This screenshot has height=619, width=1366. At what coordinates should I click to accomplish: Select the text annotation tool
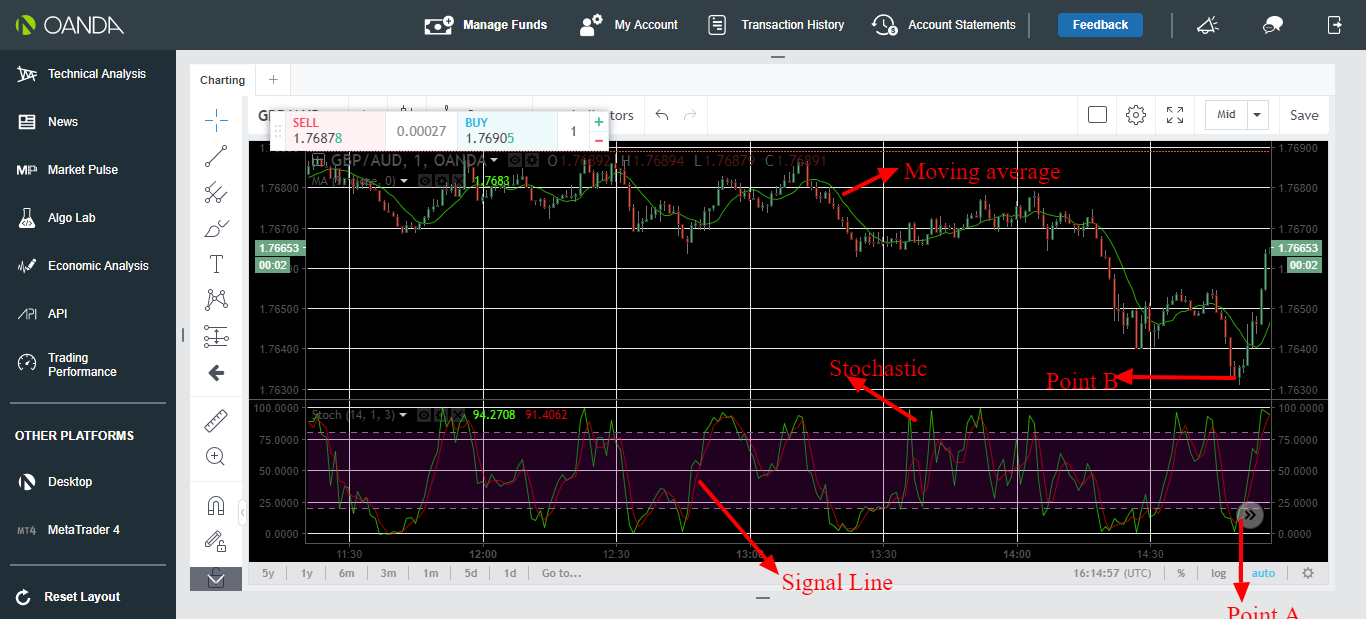216,264
